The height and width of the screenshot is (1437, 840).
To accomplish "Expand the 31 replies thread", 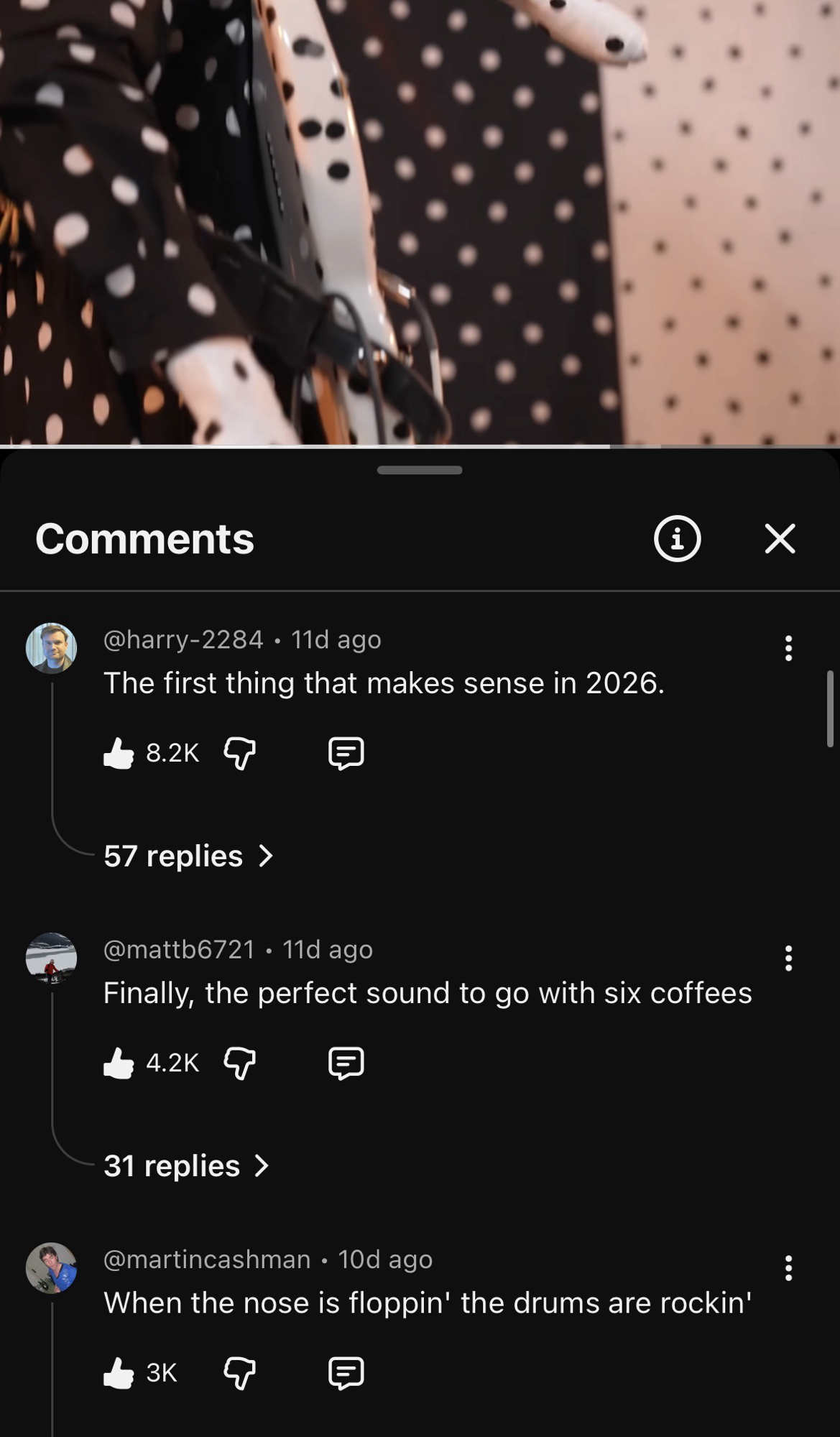I will tap(185, 1165).
